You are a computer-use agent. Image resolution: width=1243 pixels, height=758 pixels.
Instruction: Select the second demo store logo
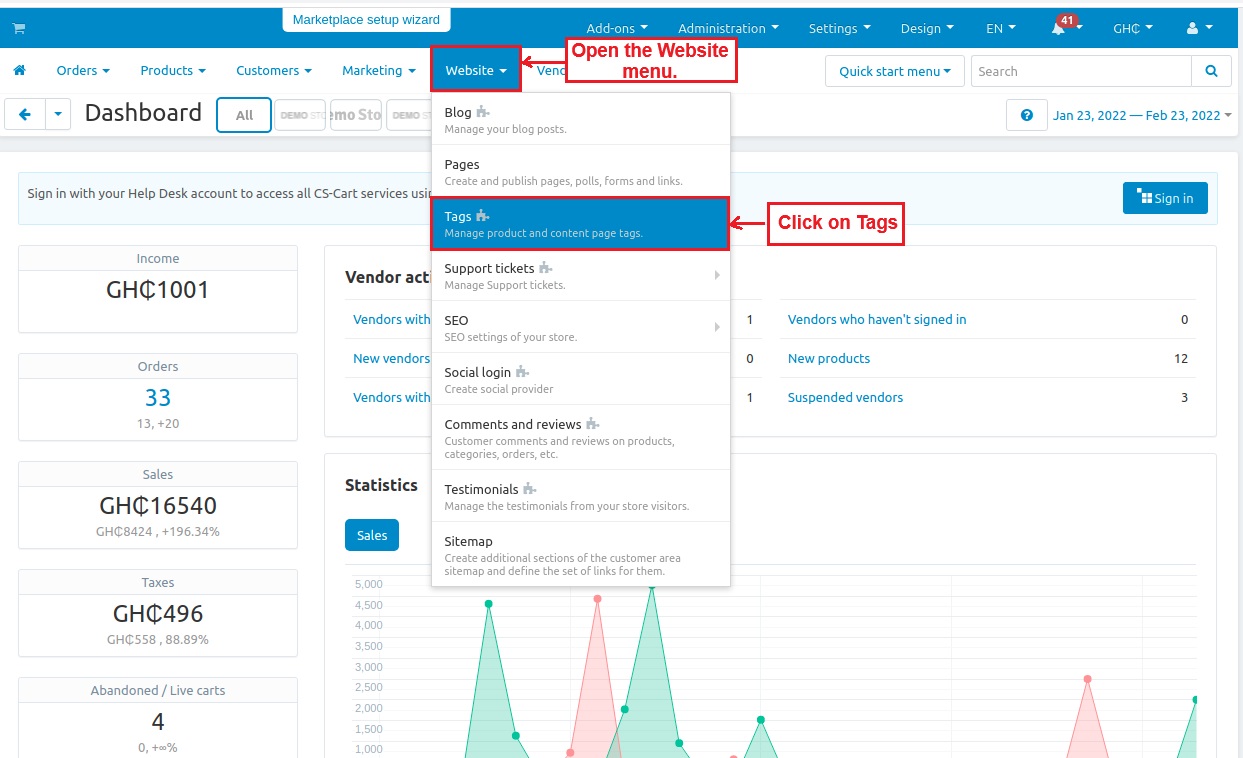click(356, 115)
